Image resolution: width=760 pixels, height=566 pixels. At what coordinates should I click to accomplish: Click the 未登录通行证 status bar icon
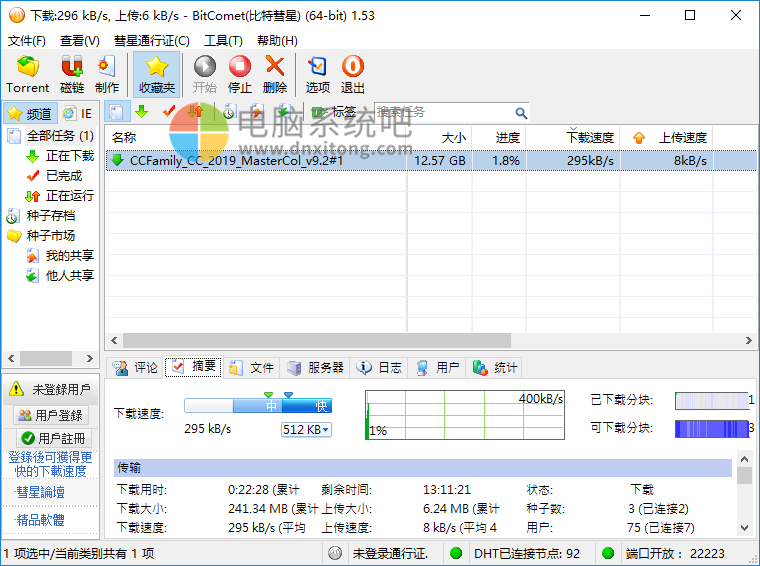pyautogui.click(x=335, y=553)
